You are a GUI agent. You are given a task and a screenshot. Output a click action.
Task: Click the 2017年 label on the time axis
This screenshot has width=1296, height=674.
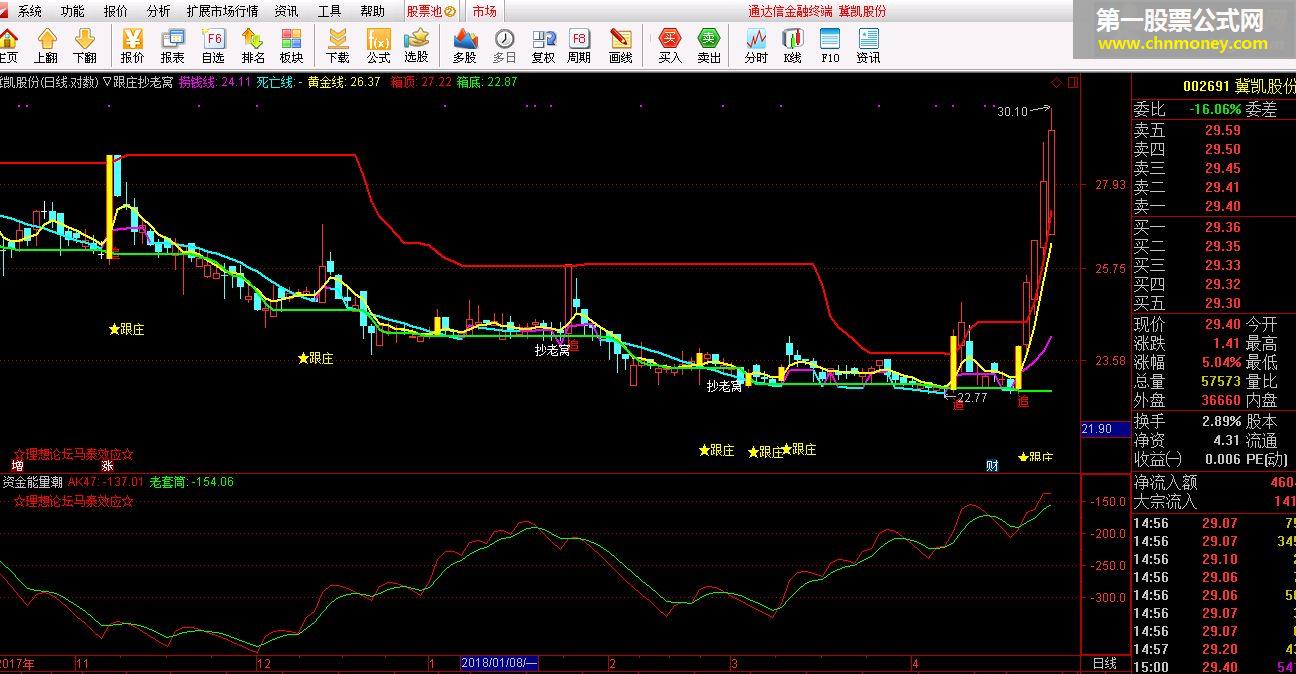pos(17,664)
